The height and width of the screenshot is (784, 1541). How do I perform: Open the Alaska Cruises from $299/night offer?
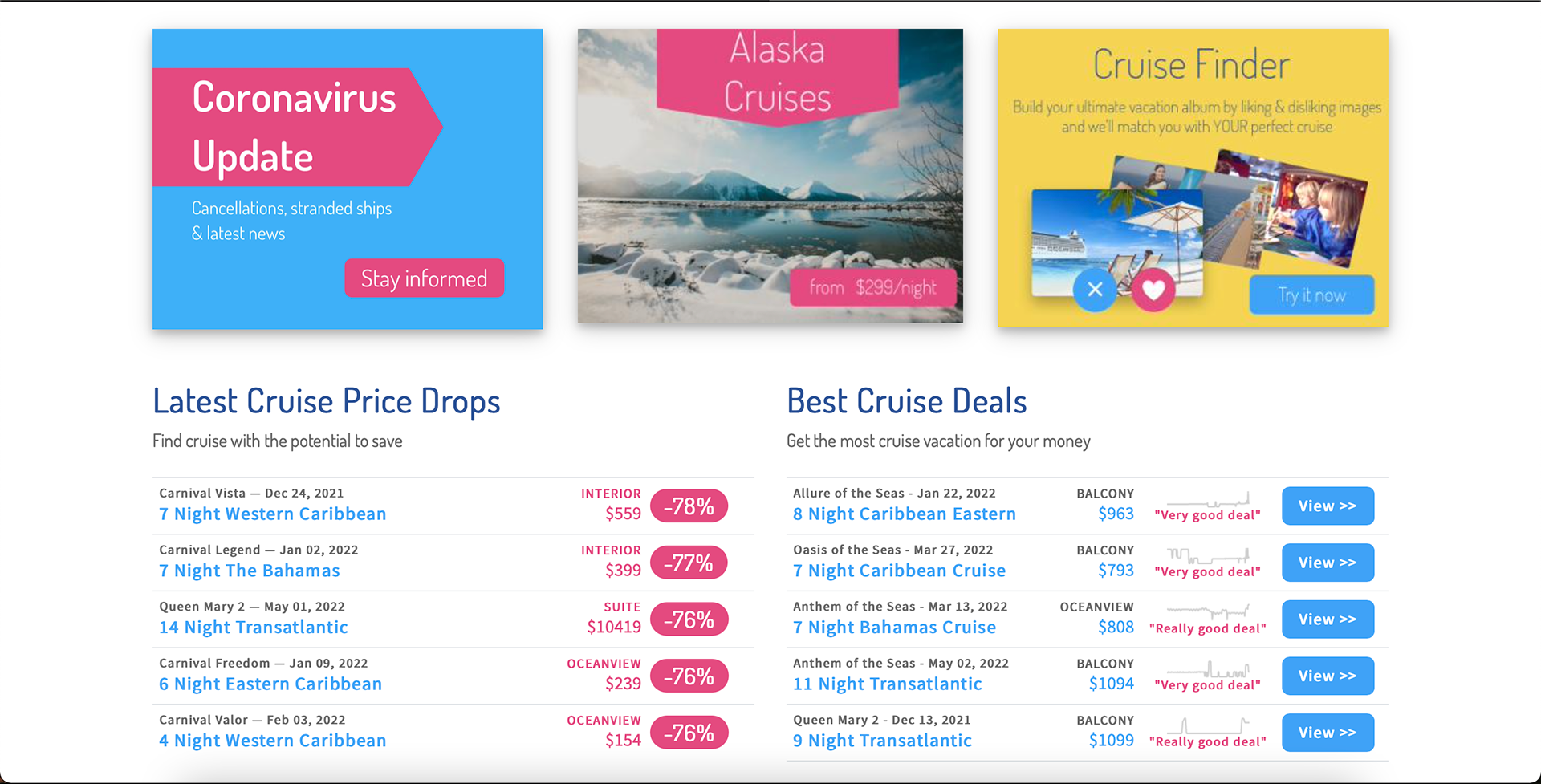coord(872,288)
